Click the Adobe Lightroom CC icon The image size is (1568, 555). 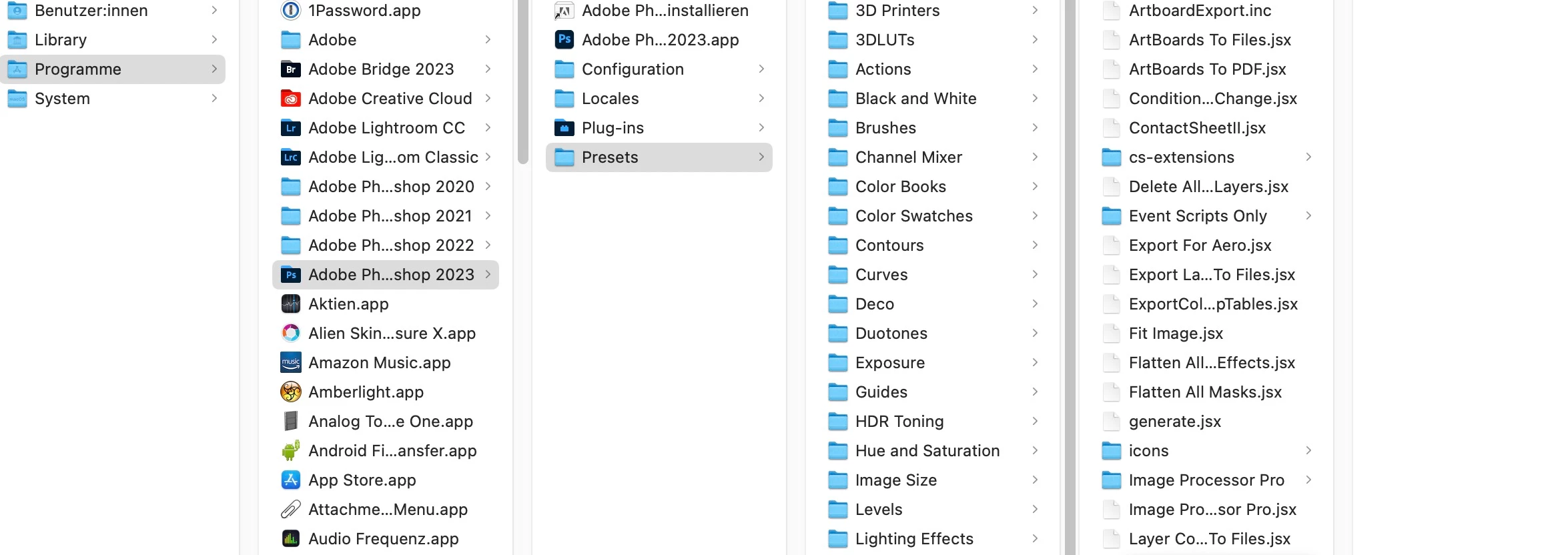[x=291, y=128]
